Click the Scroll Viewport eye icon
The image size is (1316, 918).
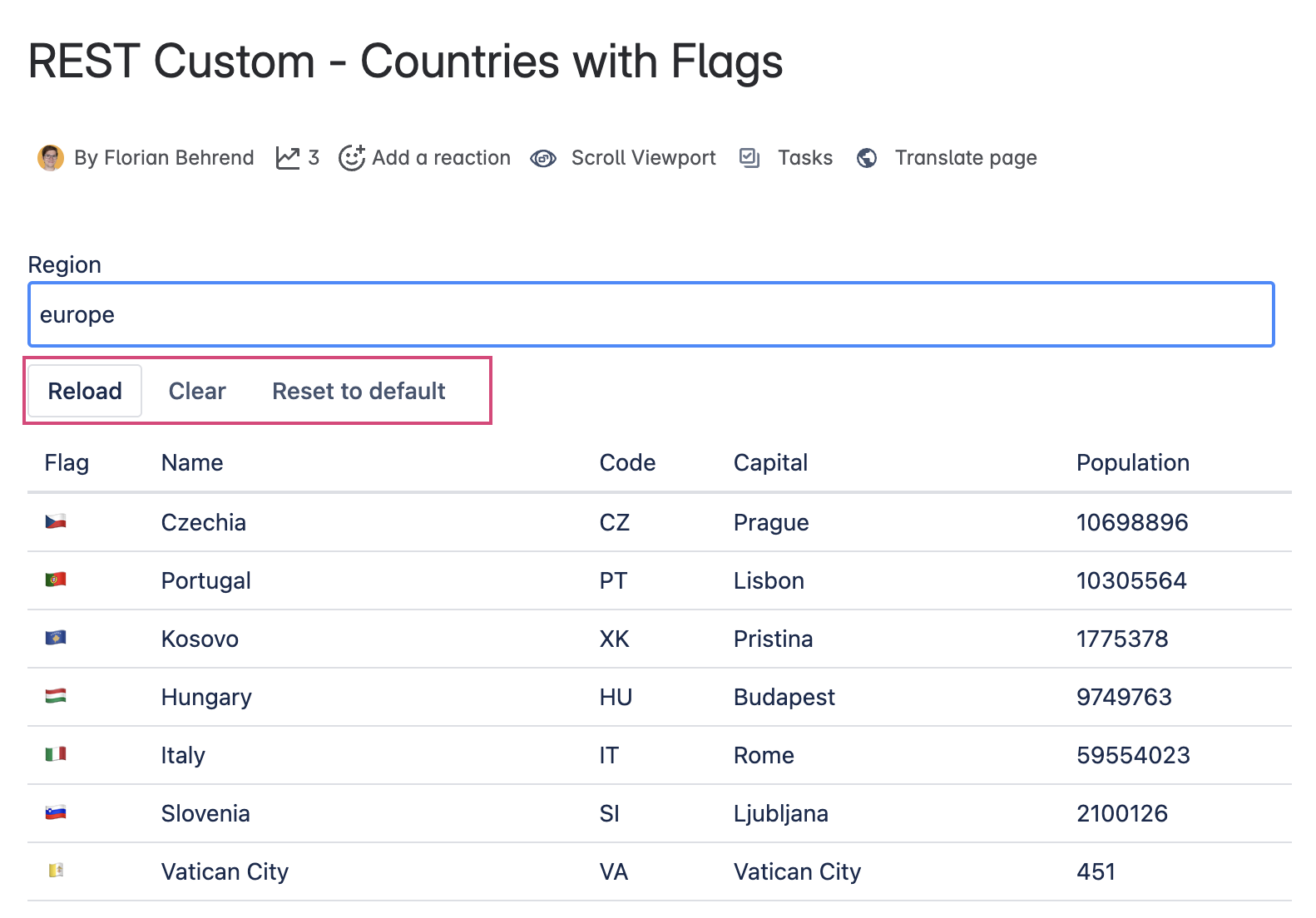coord(543,158)
